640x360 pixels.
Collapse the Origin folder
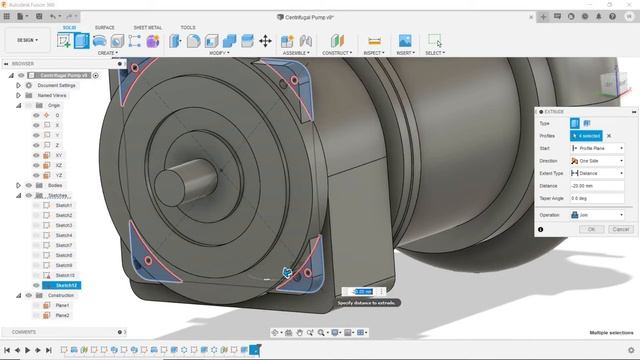pyautogui.click(x=18, y=105)
